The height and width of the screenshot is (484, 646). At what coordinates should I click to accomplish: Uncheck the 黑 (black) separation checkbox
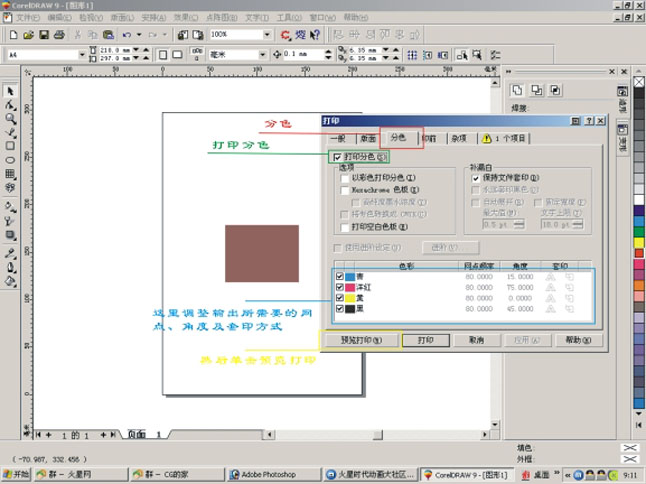pos(340,309)
